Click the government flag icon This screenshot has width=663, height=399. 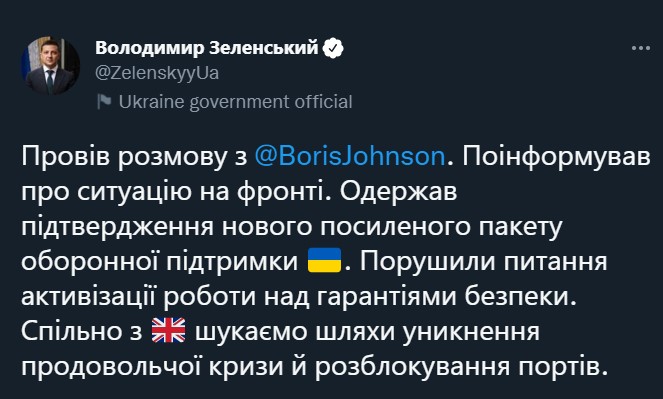point(104,102)
